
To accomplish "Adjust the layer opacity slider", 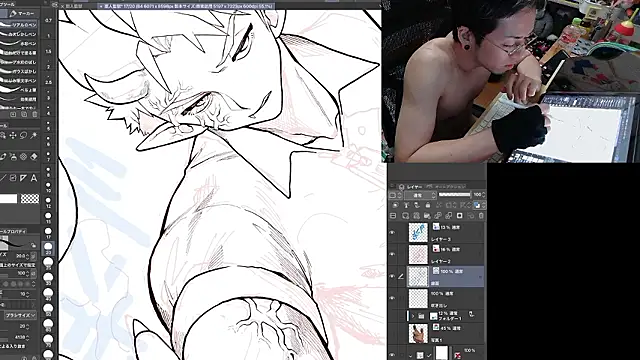I will coord(454,195).
